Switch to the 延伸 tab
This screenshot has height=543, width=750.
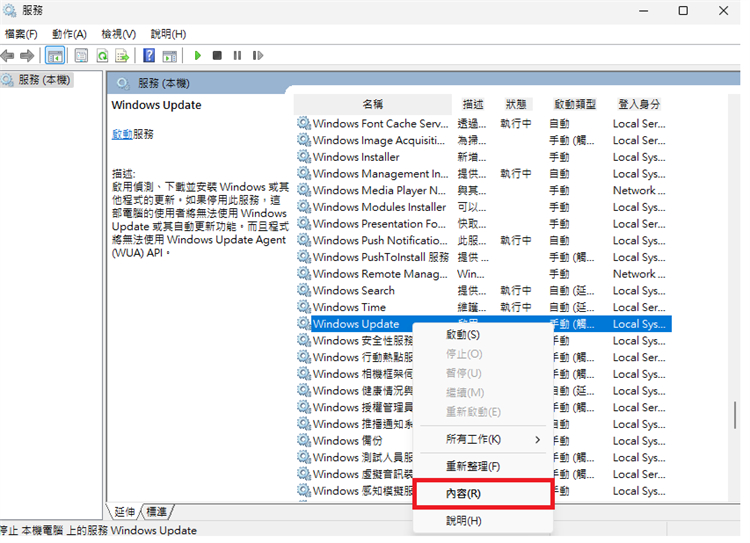125,513
